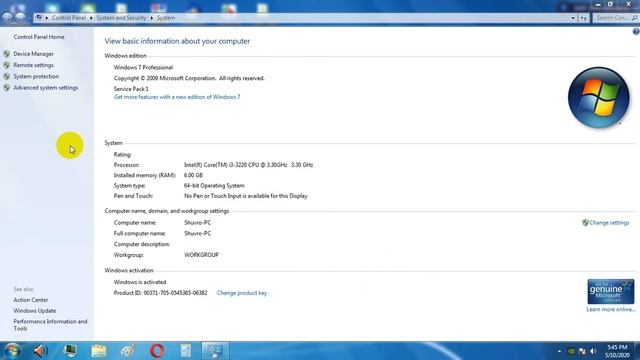640x360 pixels.
Task: Click Learn more online link
Action: [x=611, y=310]
